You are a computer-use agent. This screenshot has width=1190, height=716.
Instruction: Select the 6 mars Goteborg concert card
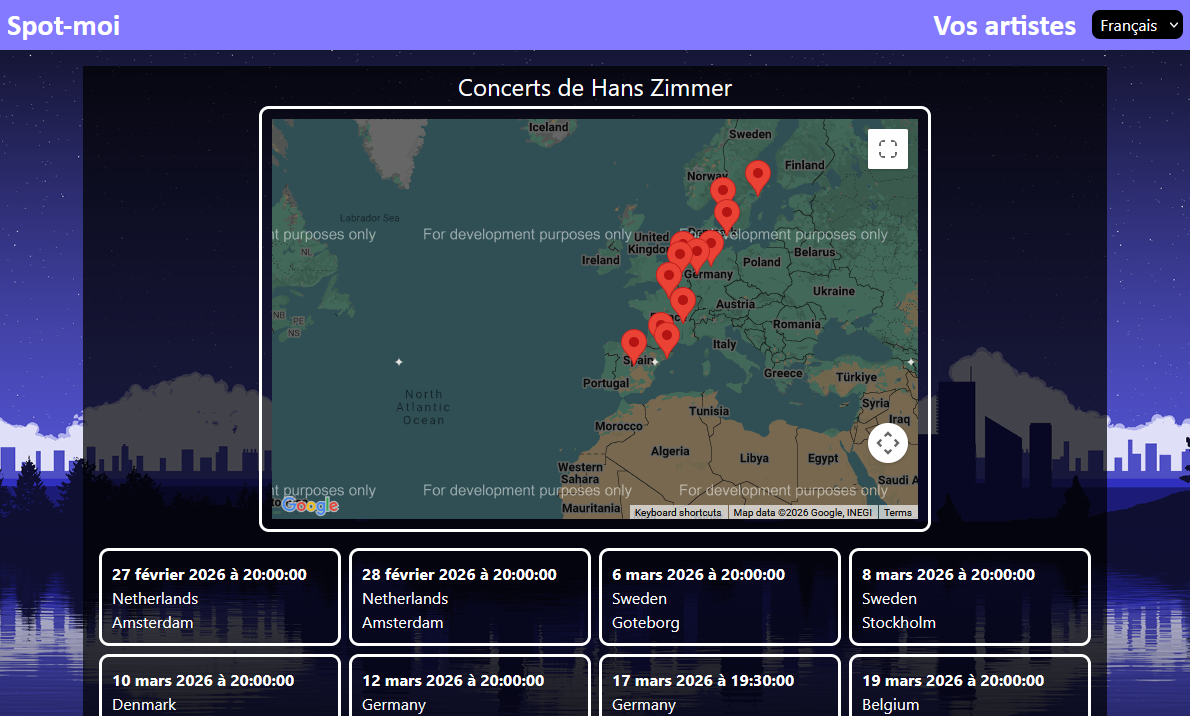click(x=719, y=596)
